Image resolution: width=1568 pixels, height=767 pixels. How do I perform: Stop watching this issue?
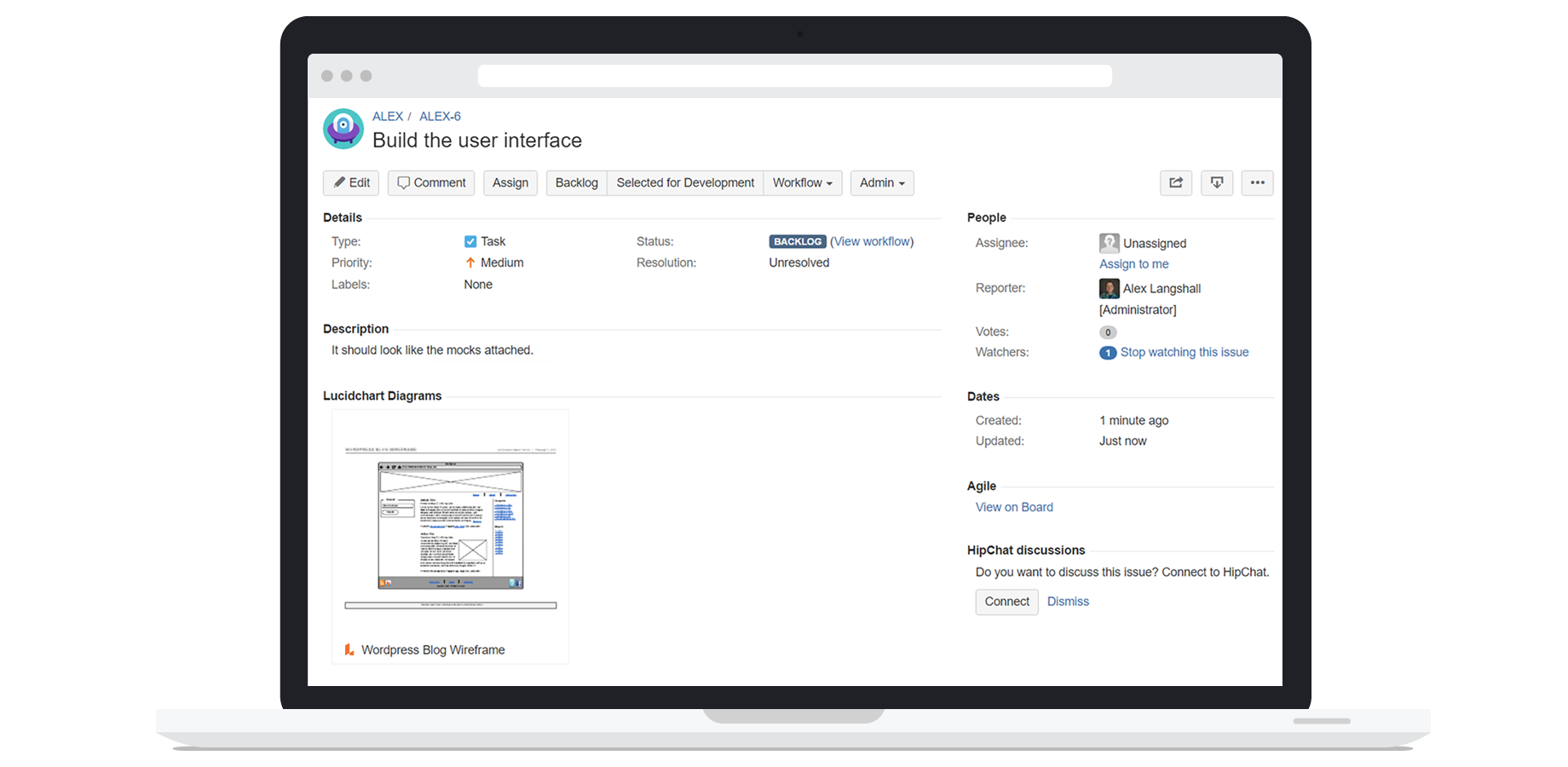[1185, 352]
